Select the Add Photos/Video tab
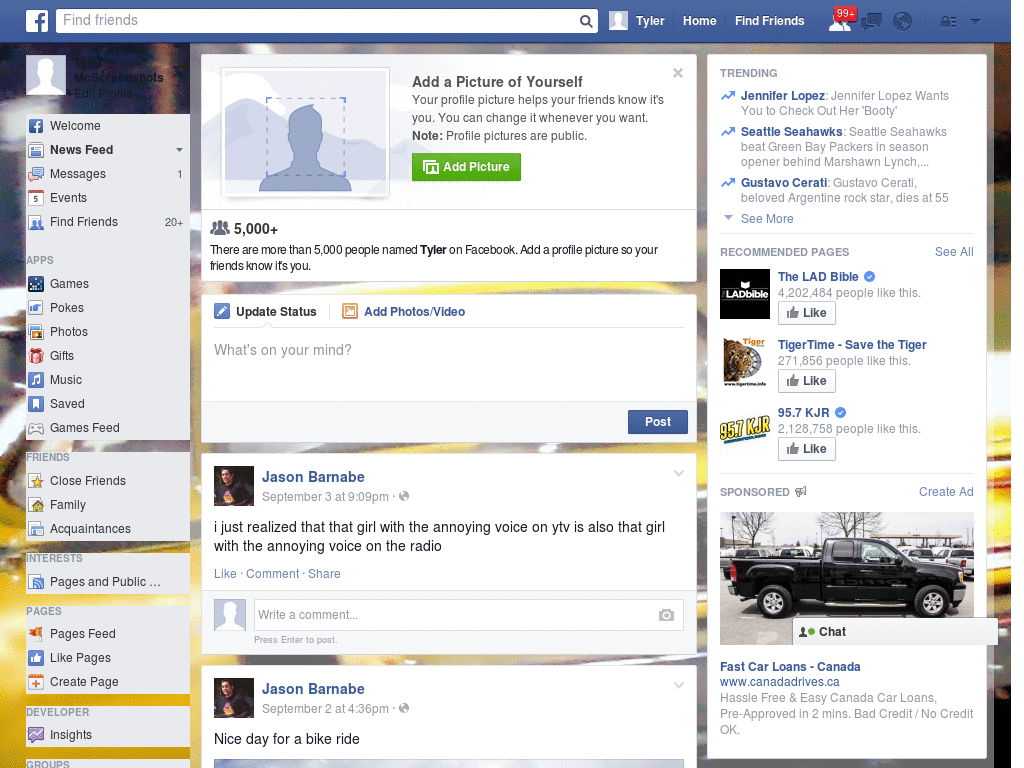 [404, 312]
